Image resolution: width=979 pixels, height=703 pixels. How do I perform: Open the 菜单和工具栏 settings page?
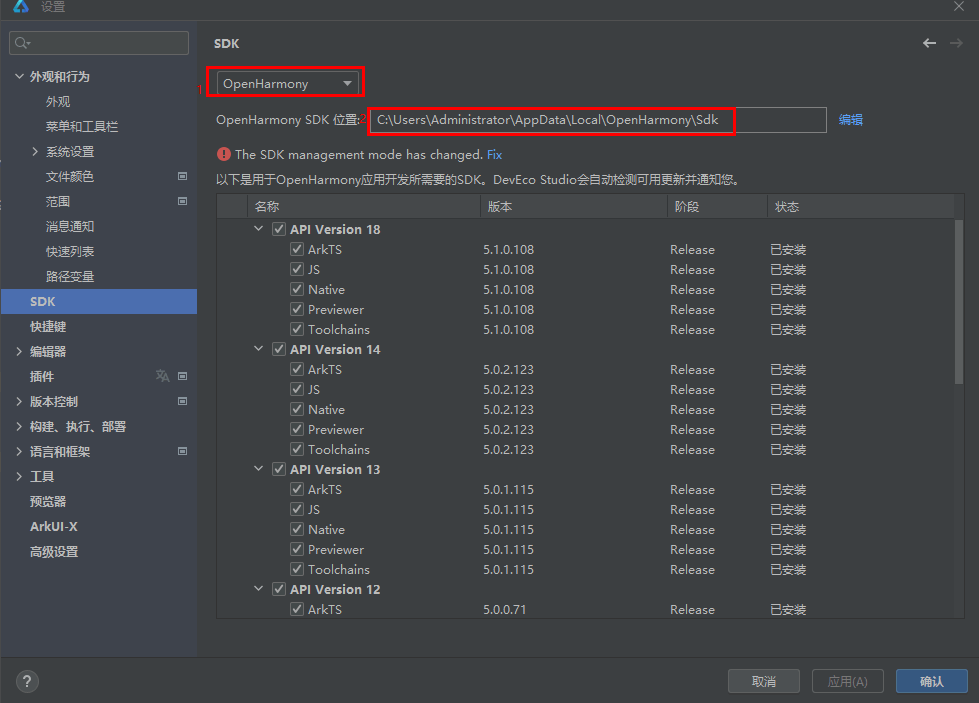pyautogui.click(x=82, y=126)
